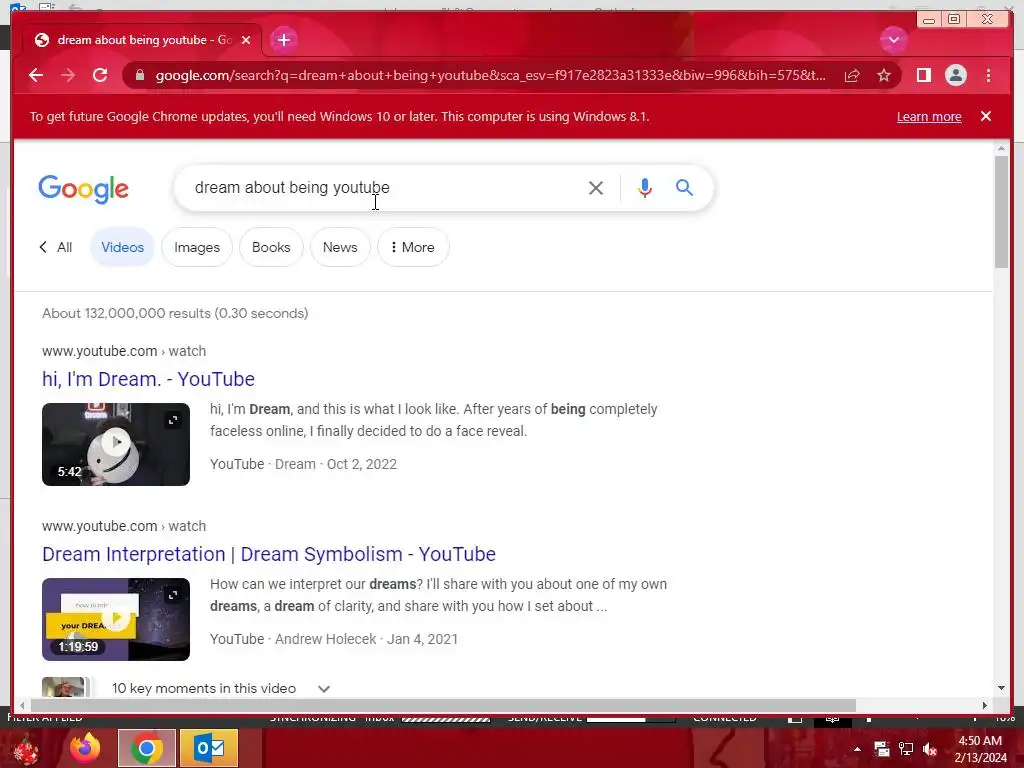Open Firefox from the taskbar

[86, 748]
